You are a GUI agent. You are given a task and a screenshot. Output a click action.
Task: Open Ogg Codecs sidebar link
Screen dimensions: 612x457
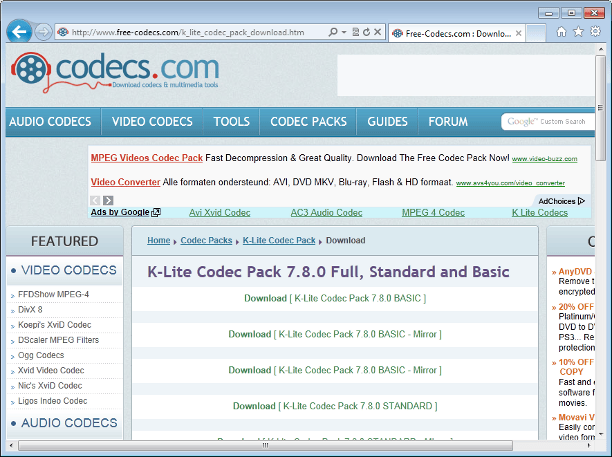[41, 355]
